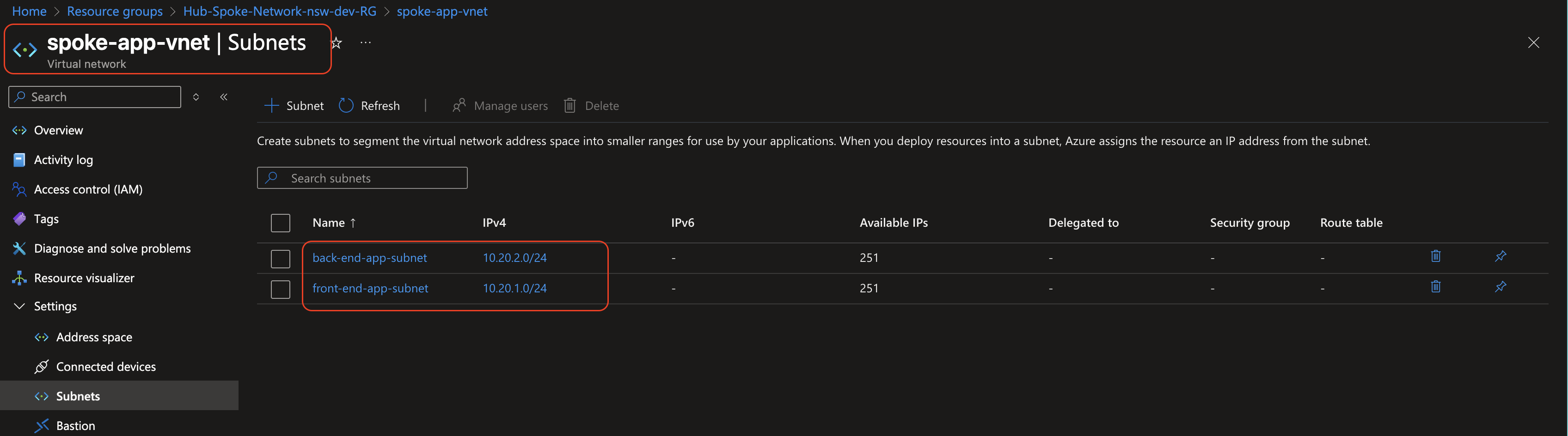This screenshot has width=1568, height=436.
Task: Open the 10.20.2.0/24 address range link
Action: click(514, 257)
